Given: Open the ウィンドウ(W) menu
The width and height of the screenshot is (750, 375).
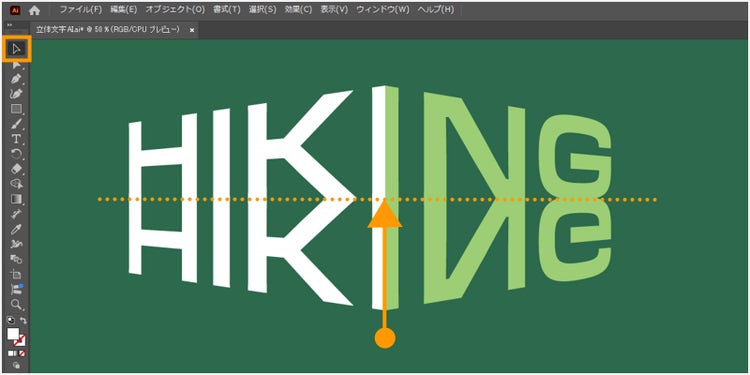Looking at the screenshot, I should tap(383, 10).
